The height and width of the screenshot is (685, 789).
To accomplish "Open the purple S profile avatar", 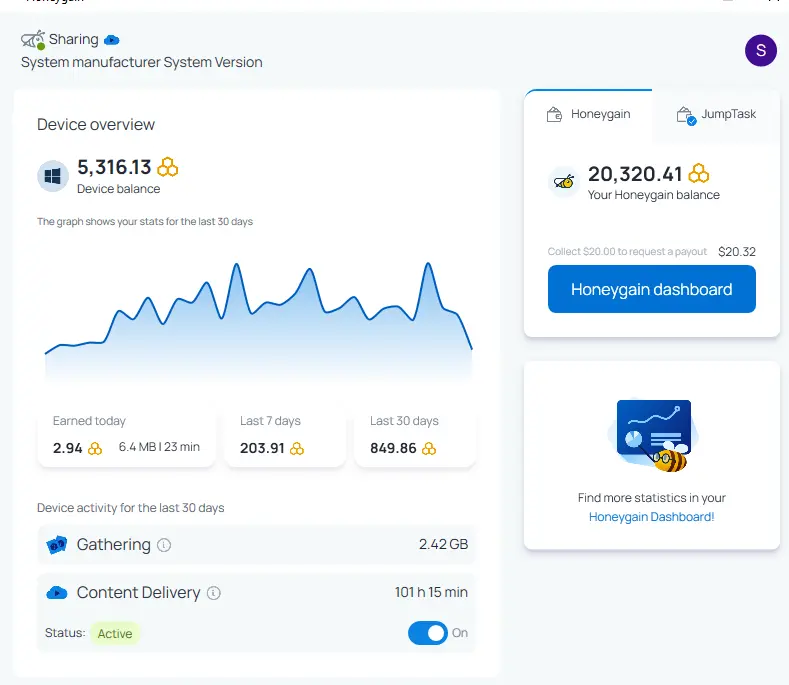I will (x=760, y=50).
